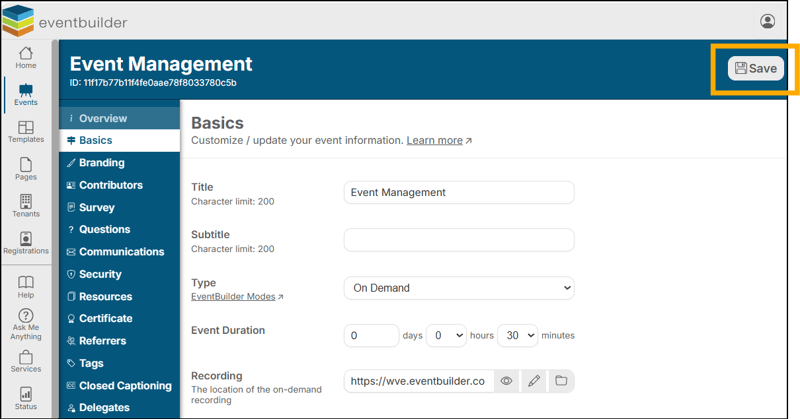
Task: Click the event ID text
Action: pos(153,83)
